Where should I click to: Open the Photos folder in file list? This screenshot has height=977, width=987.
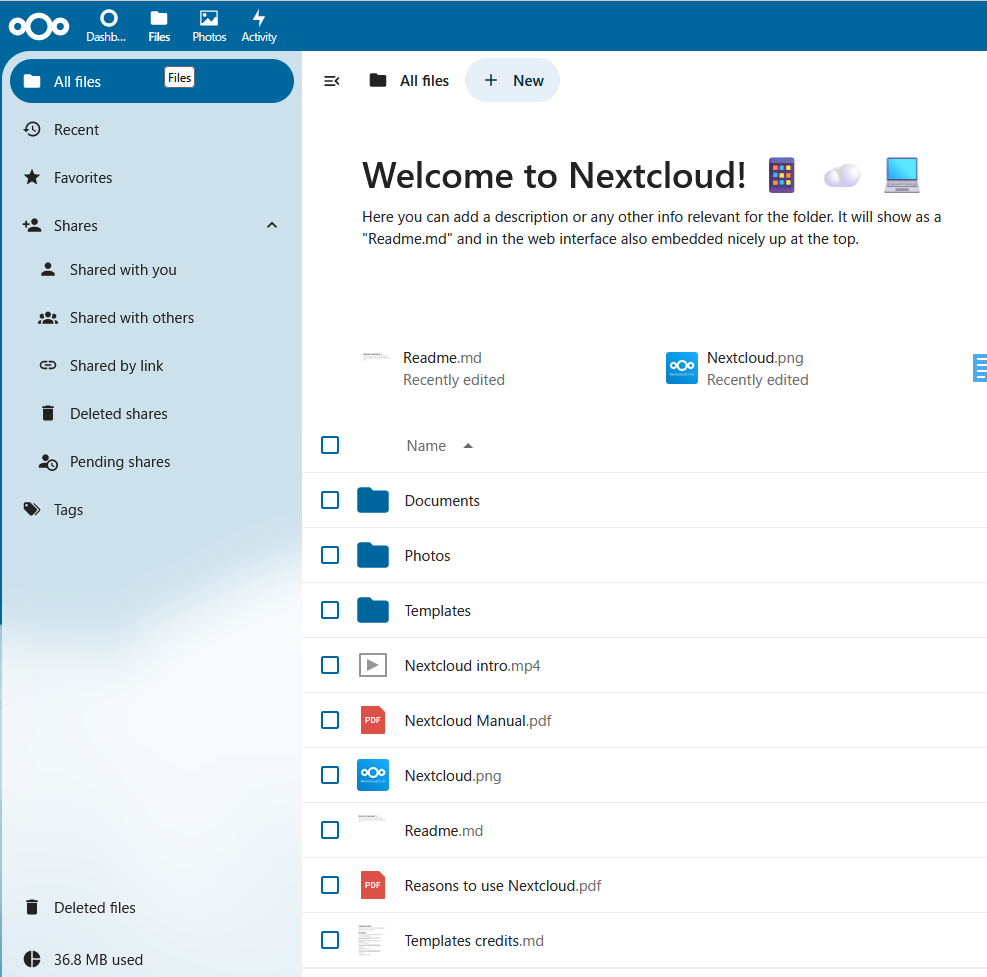click(427, 556)
